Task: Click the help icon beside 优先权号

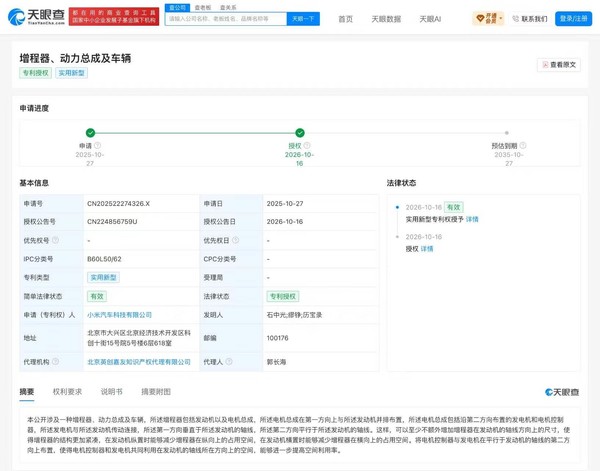Action: tap(55, 240)
